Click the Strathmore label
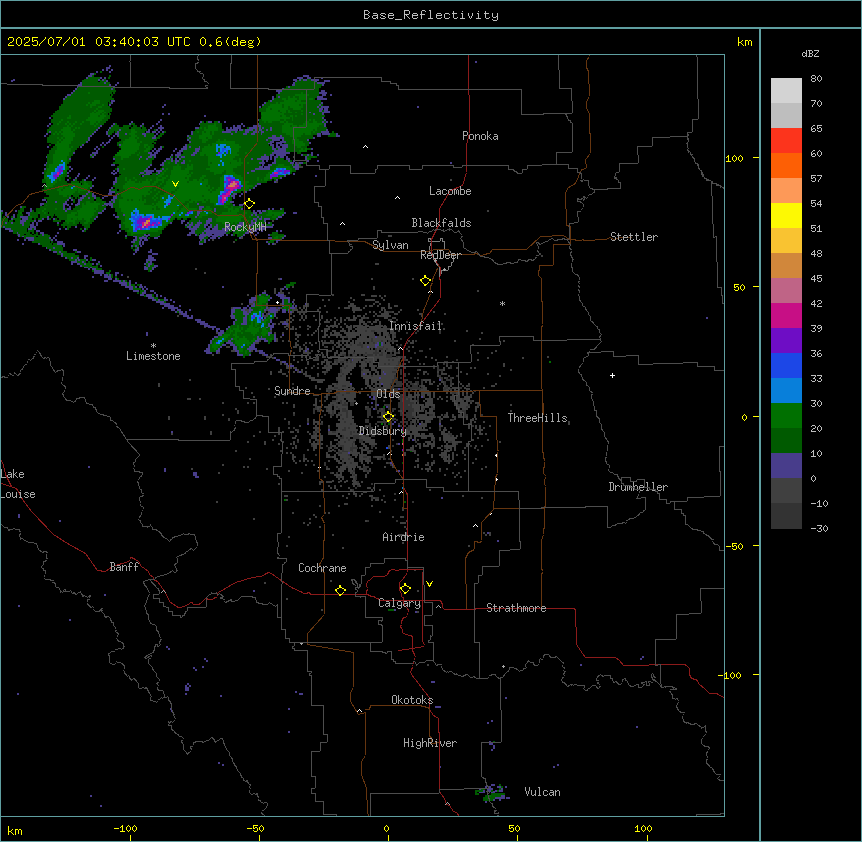The height and width of the screenshot is (842, 862). (x=516, y=608)
